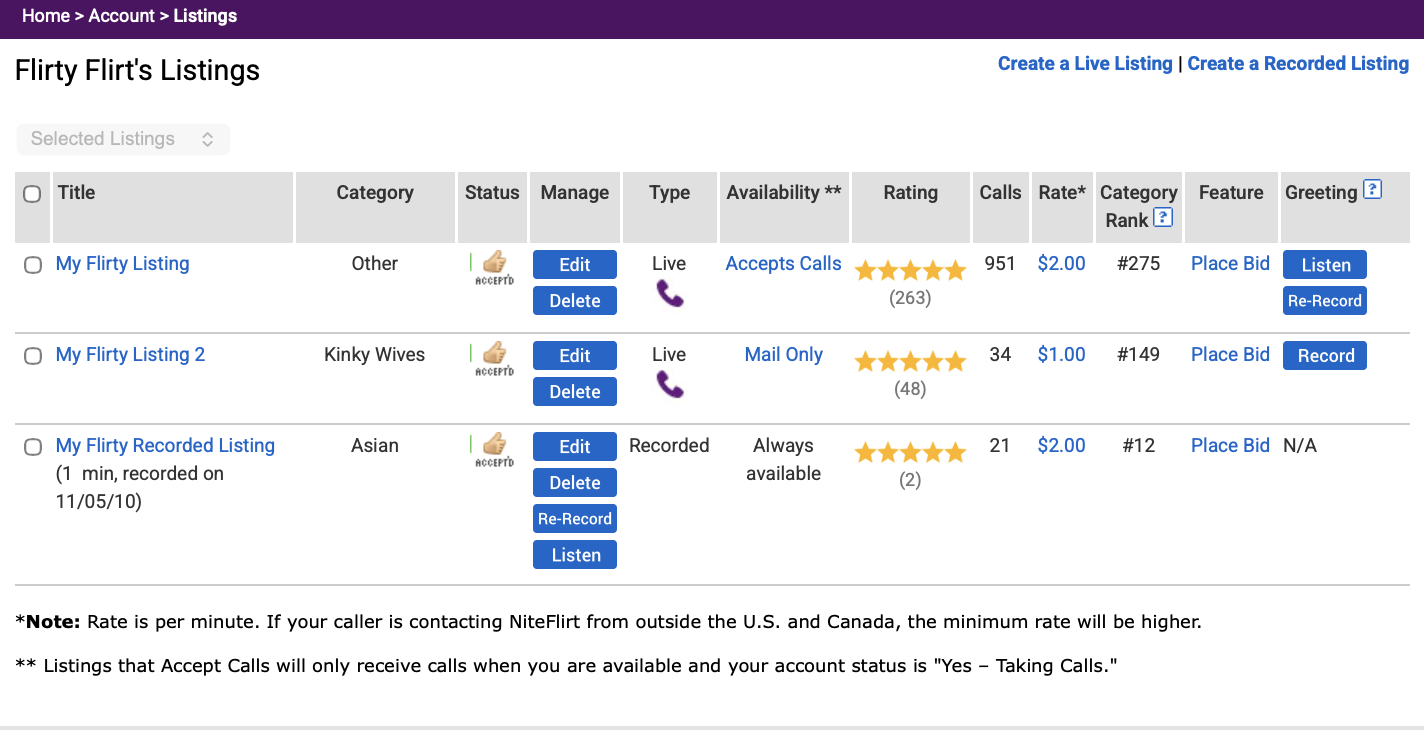1424x730 pixels.
Task: Go to Account in the breadcrumb
Action: coord(122,16)
